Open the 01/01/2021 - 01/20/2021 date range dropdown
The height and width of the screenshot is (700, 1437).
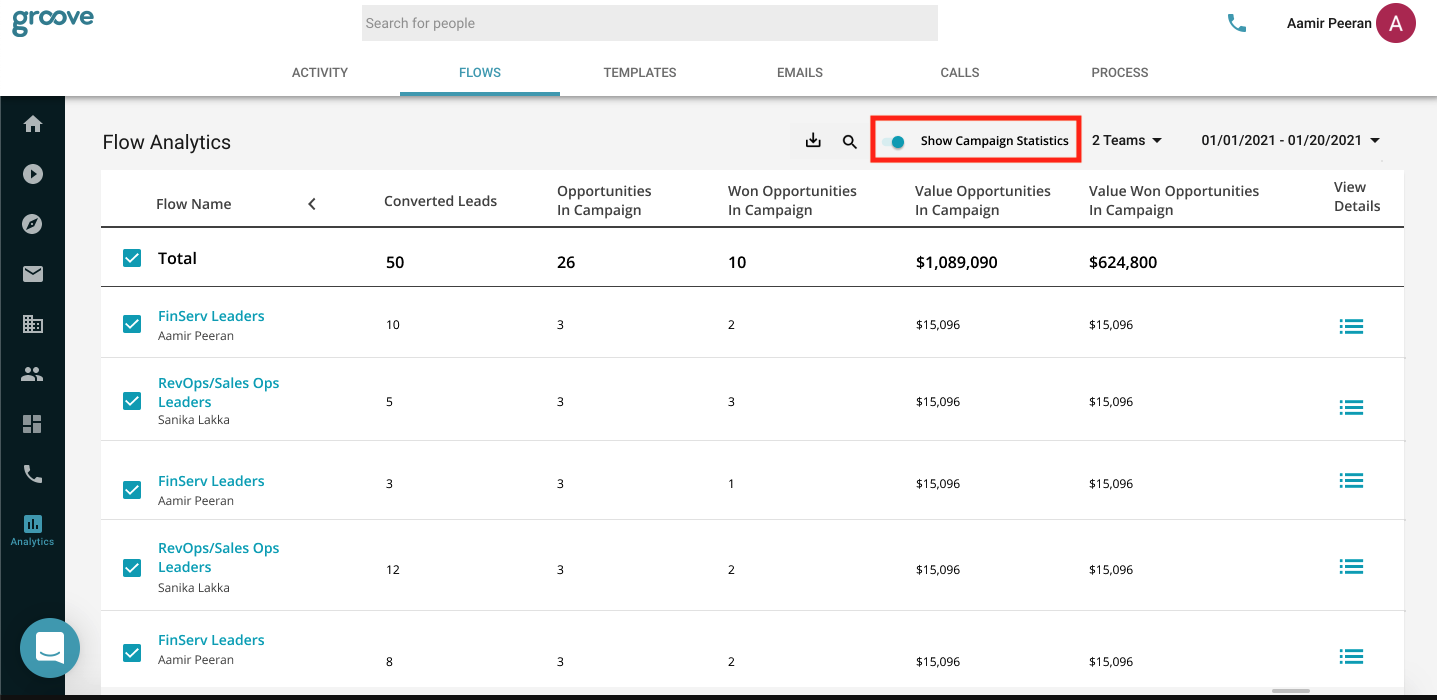1291,141
